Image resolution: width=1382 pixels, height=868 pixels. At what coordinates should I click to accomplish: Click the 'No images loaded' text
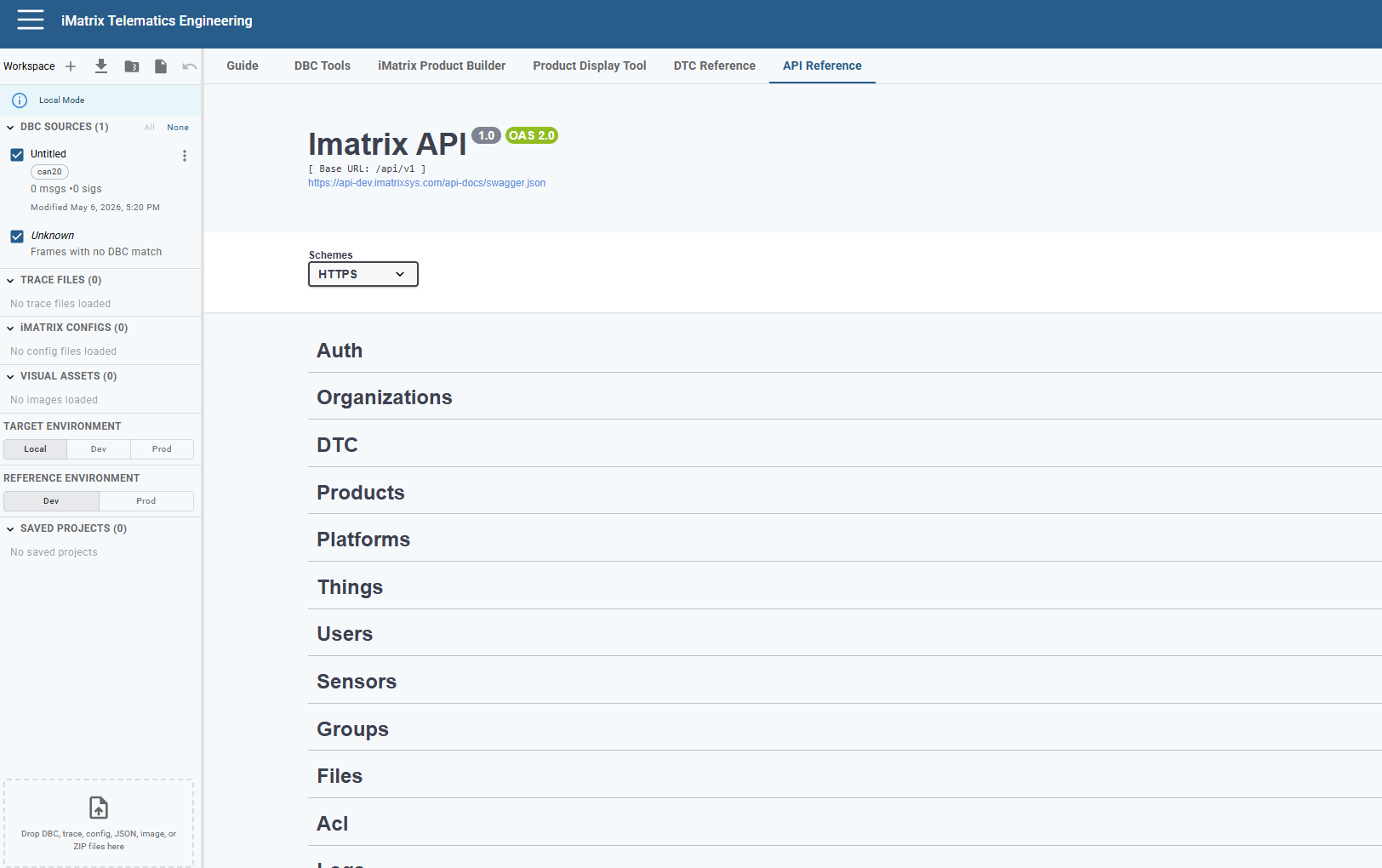54,400
